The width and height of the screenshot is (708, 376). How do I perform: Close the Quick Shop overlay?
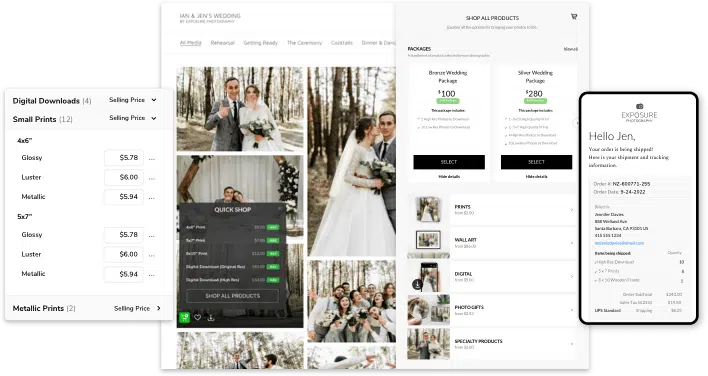tap(279, 209)
